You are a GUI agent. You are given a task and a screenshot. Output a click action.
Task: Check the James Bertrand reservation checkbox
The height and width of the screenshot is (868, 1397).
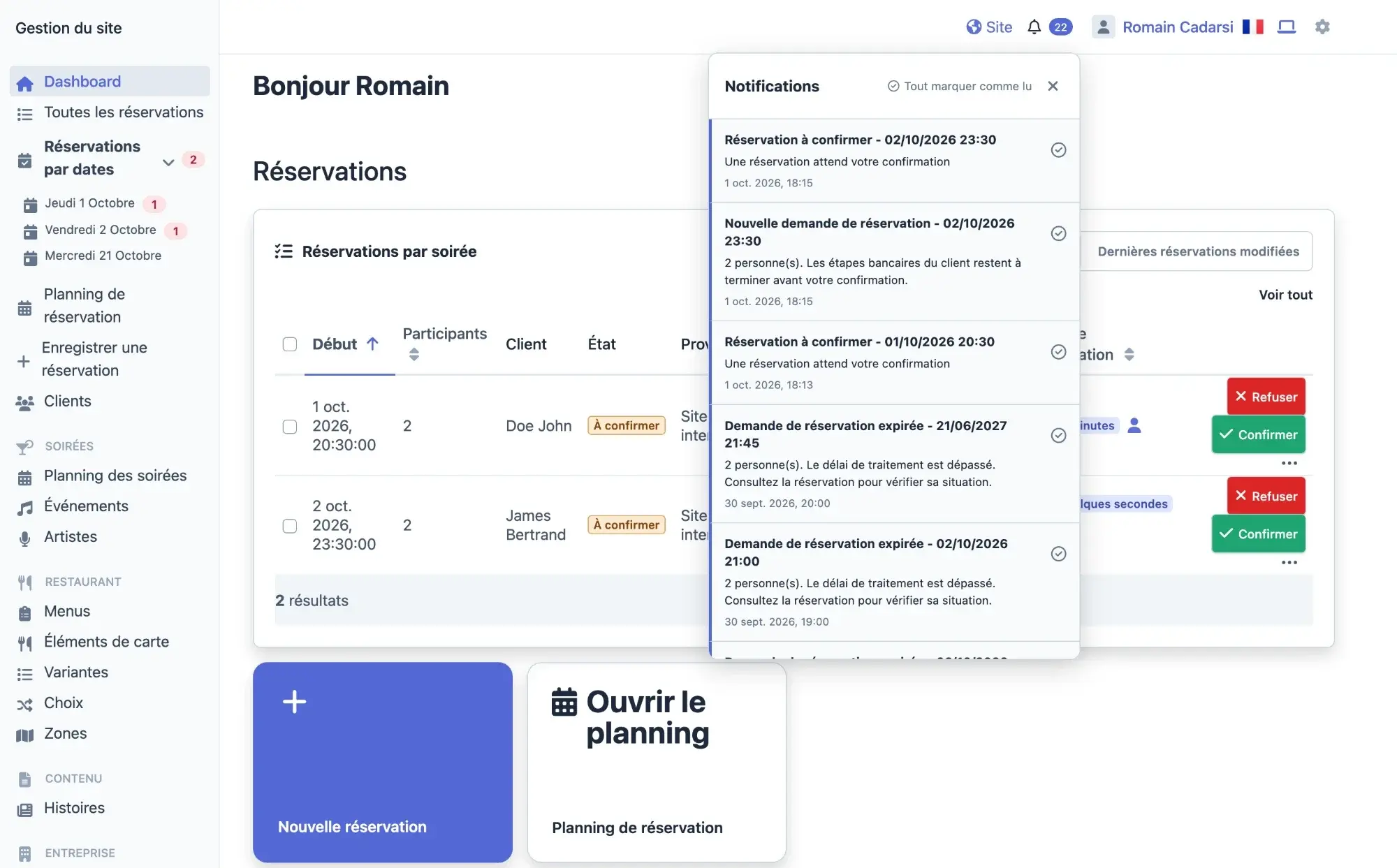pos(289,526)
